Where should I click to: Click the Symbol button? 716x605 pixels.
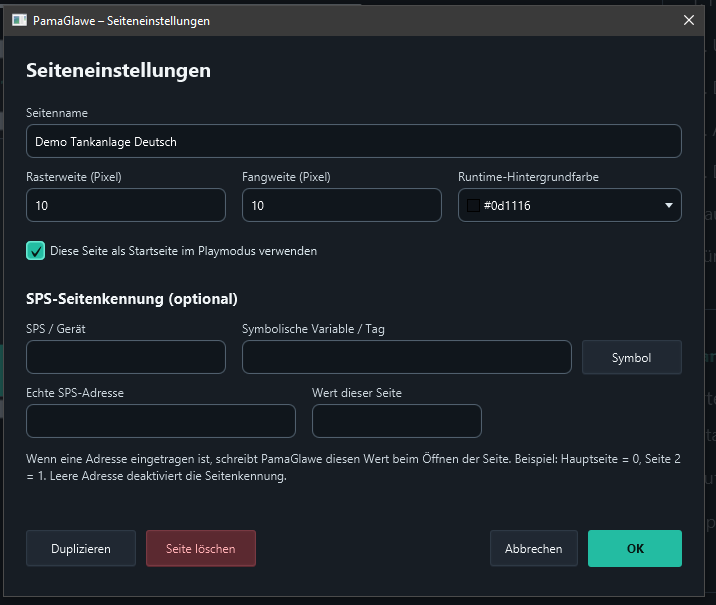coord(632,357)
